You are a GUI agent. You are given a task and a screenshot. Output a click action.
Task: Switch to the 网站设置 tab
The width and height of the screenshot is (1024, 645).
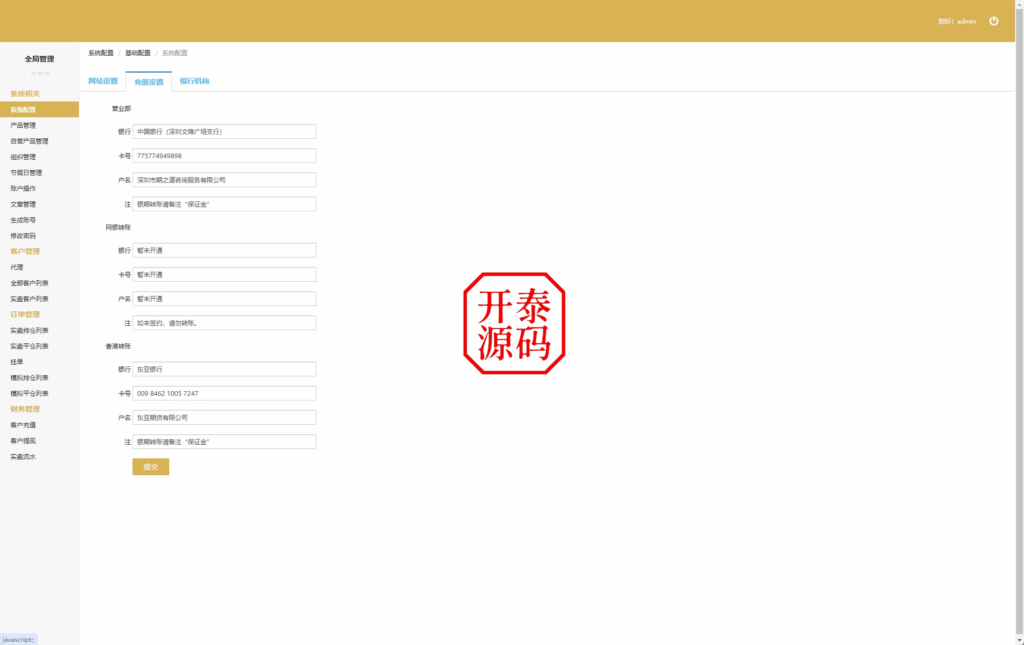(x=103, y=81)
